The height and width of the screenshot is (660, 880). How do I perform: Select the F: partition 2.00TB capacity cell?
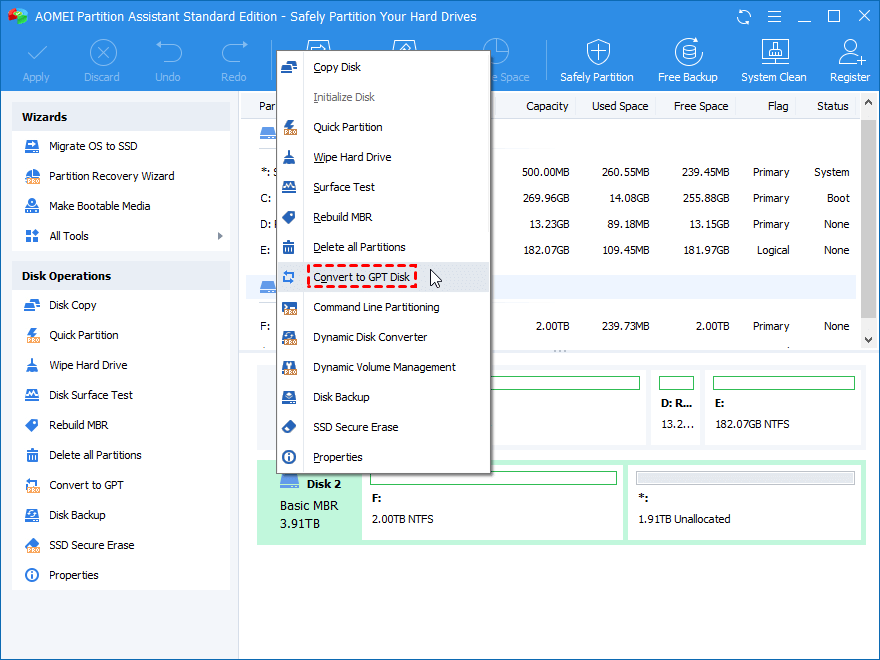[552, 326]
